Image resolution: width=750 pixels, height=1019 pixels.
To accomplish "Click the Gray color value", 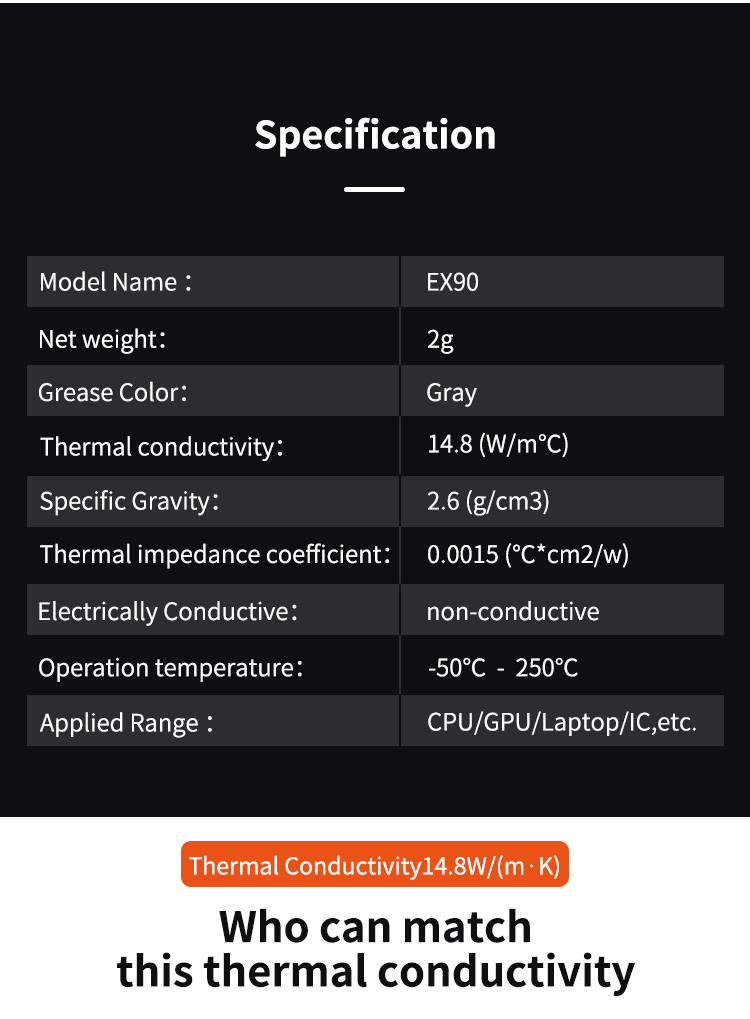I will [x=451, y=393].
